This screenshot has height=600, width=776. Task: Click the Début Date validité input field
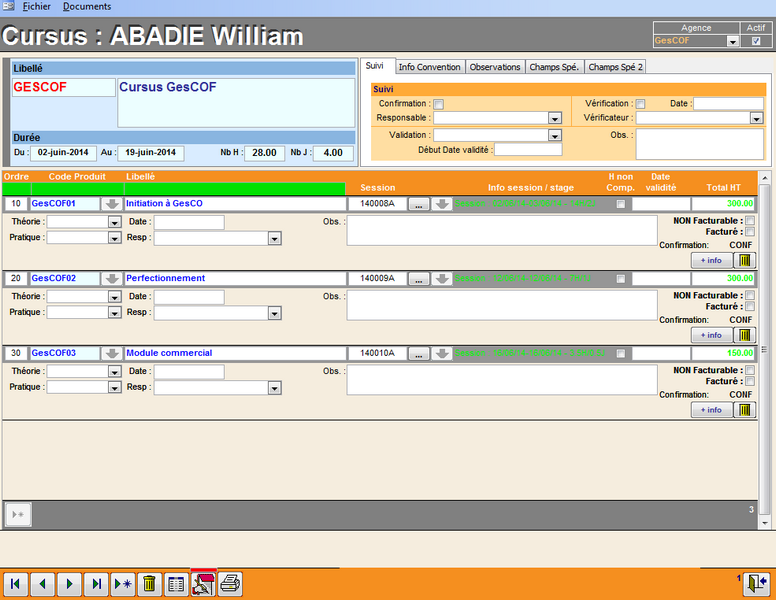[528, 149]
